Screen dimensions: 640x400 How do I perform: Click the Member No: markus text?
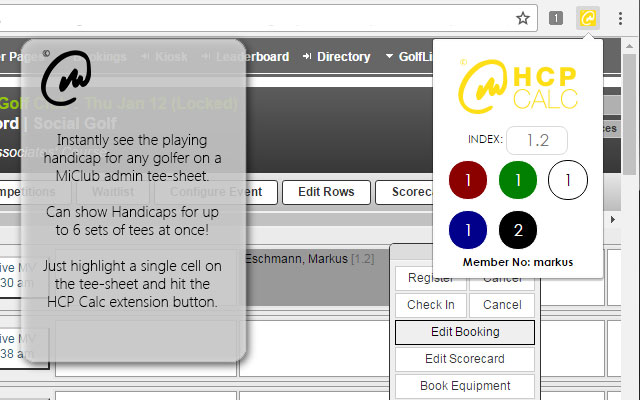[x=518, y=262]
